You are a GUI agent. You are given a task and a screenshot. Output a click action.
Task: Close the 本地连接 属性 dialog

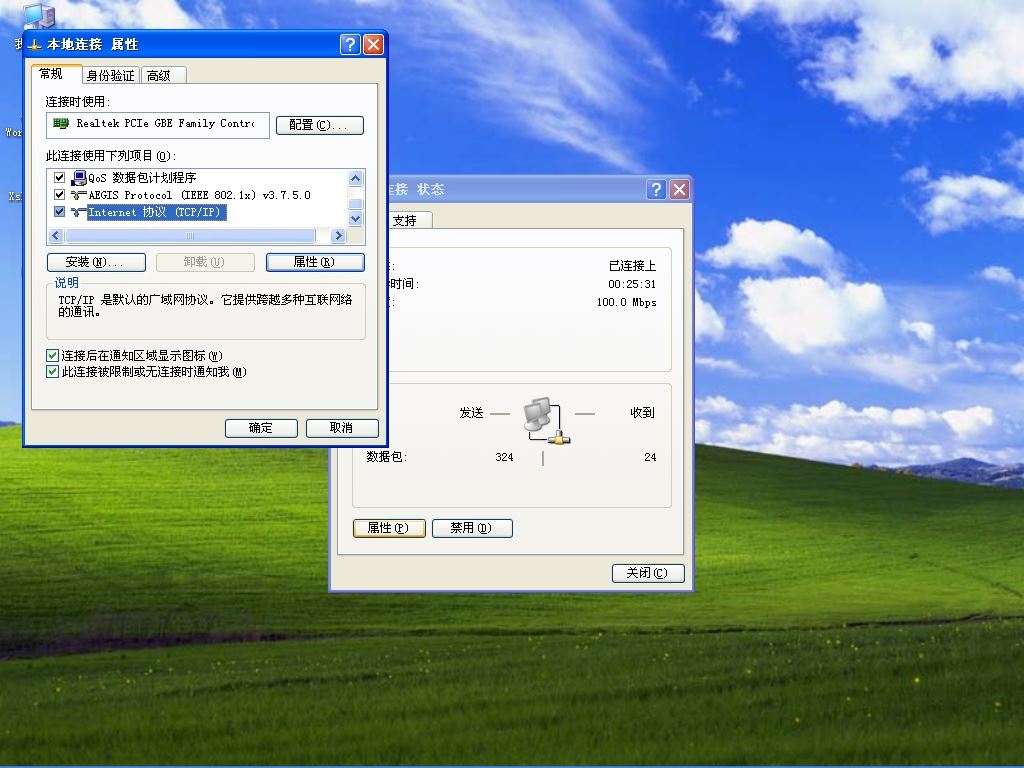pyautogui.click(x=374, y=44)
